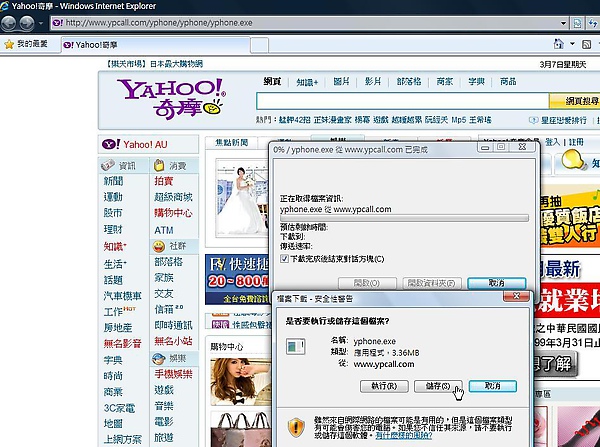This screenshot has width=600, height=447.
Task: Select the 網頁 search tab
Action: click(x=272, y=82)
